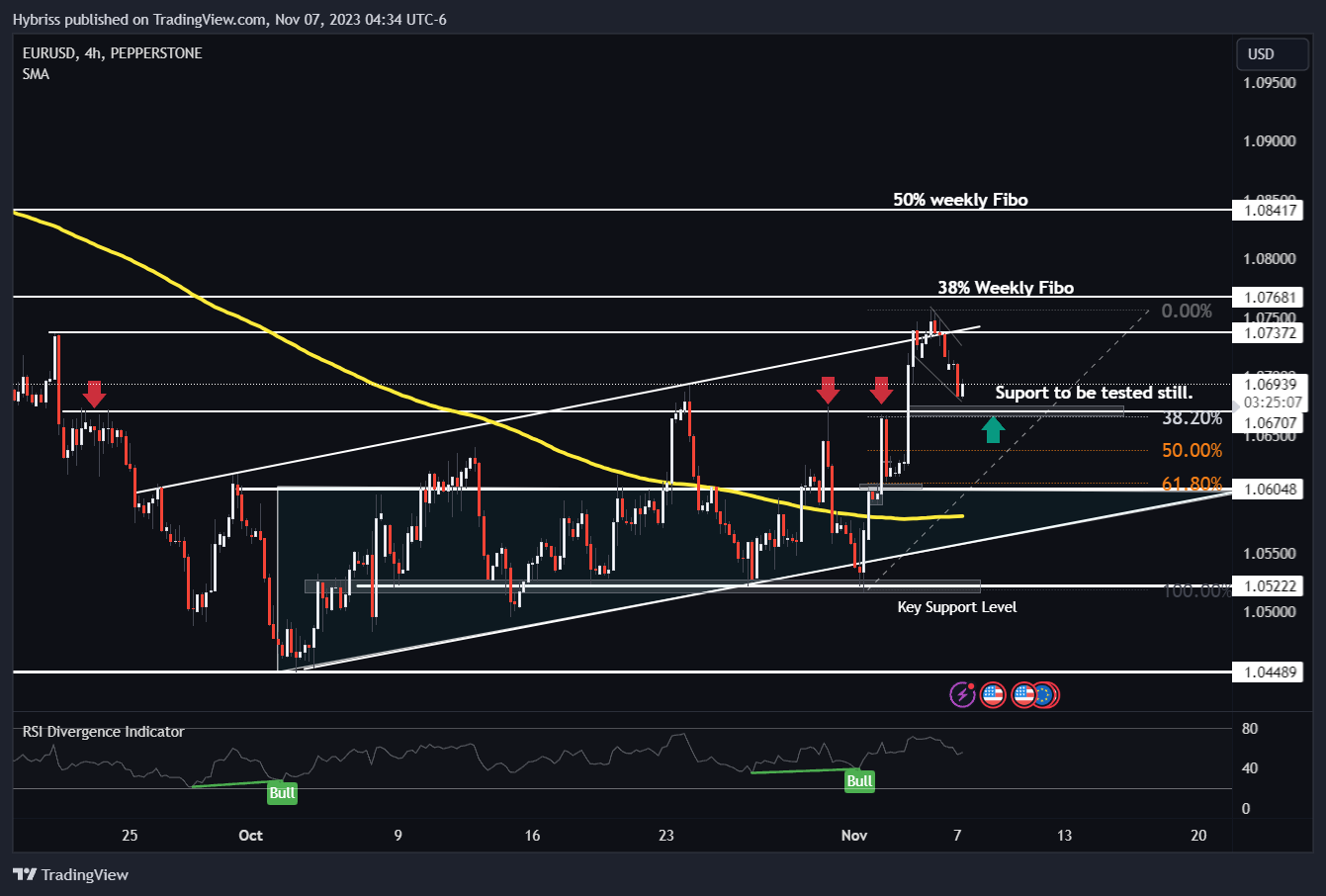Click the 38.20% Fibonacci level label
Viewport: 1326px width, 896px height.
click(1192, 419)
